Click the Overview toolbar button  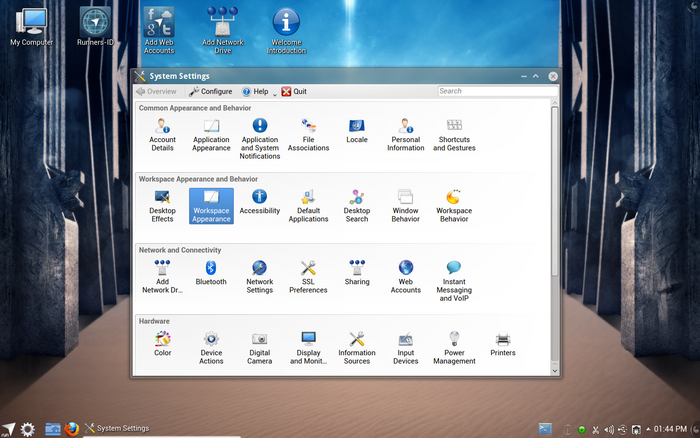click(156, 91)
